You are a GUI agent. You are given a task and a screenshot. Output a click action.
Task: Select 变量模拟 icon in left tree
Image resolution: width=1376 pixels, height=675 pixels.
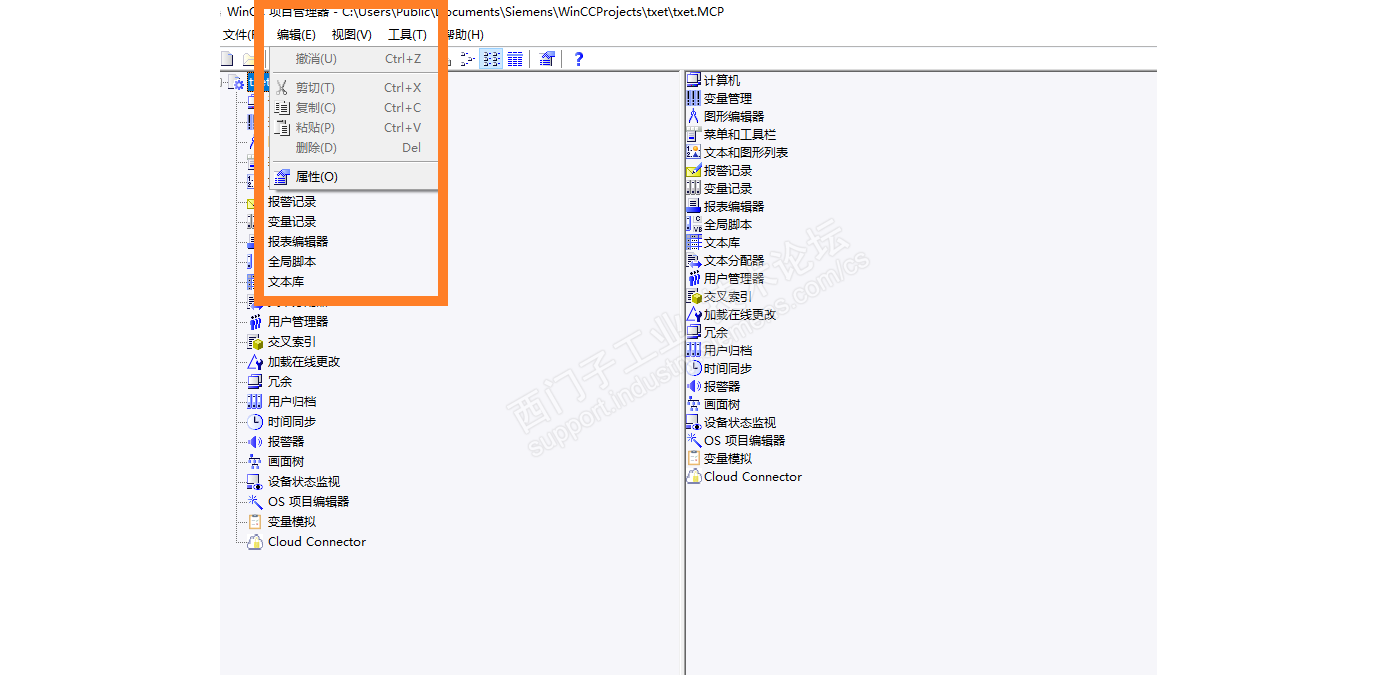pos(255,522)
